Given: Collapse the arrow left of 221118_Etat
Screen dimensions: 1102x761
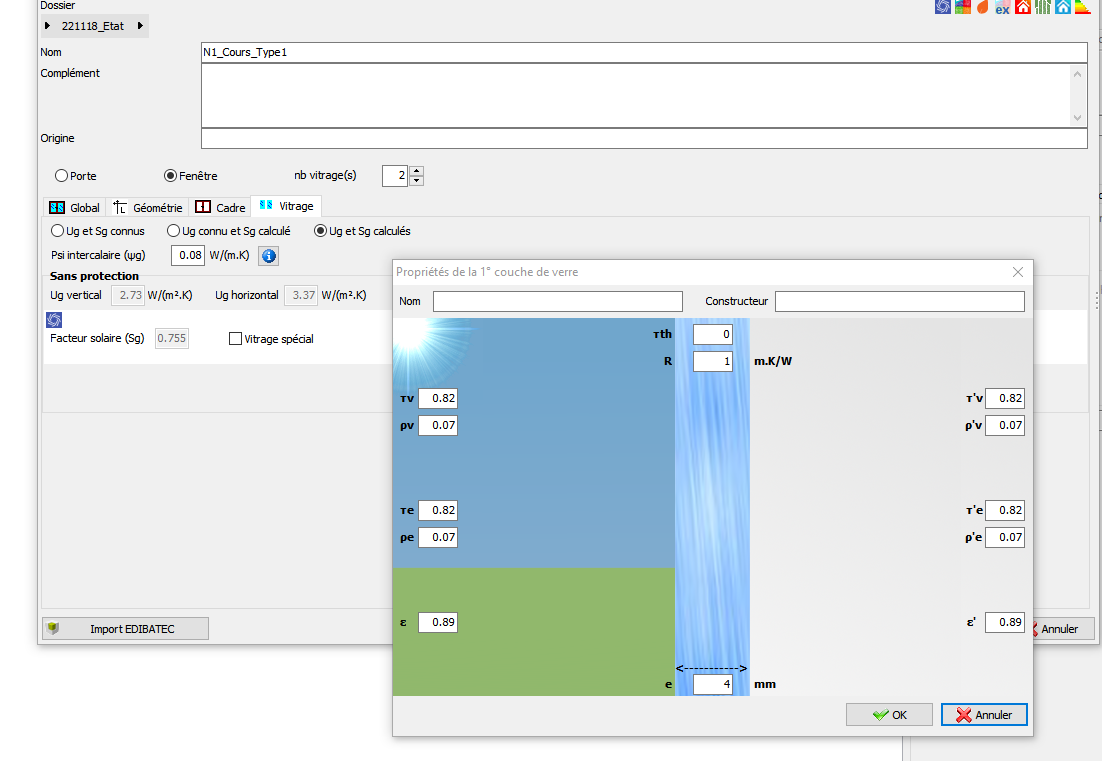Looking at the screenshot, I should [48, 26].
